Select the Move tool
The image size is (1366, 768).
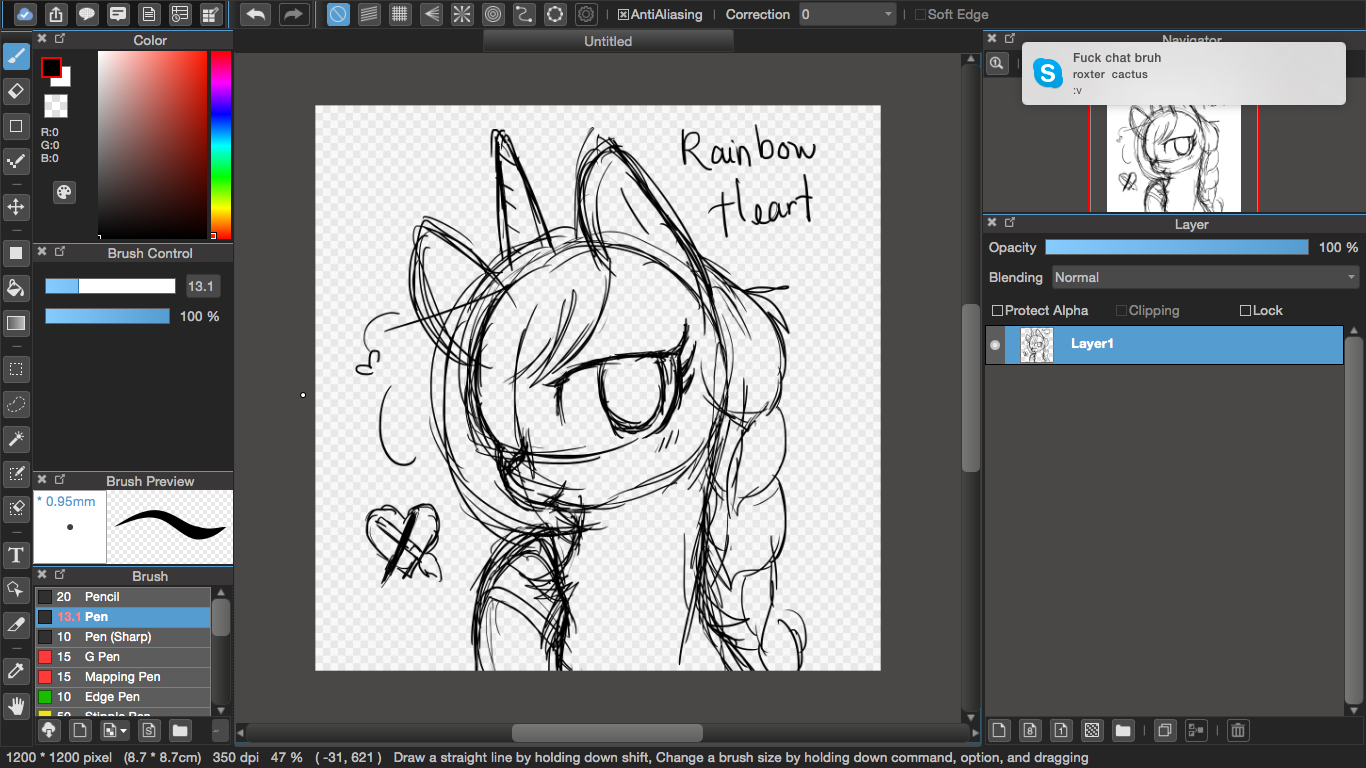pos(16,207)
